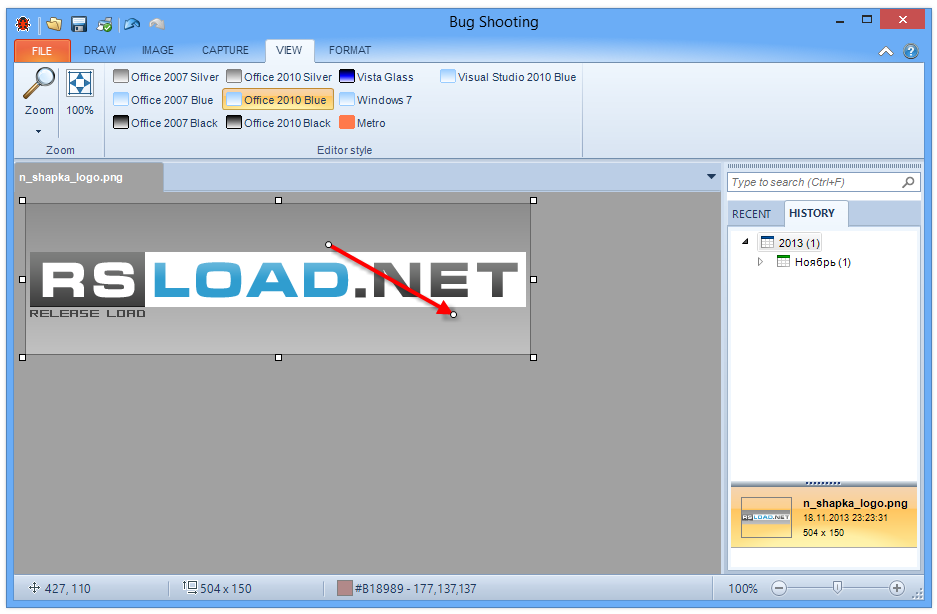
Task: Click the image size 504 x 150 readout
Action: point(225,589)
